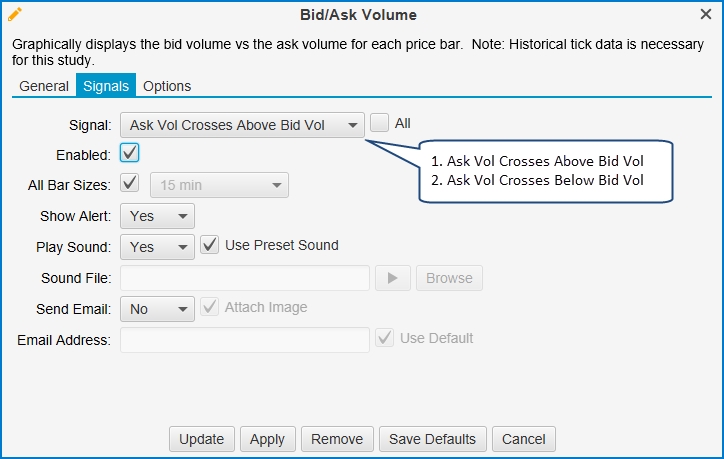
Task: Select the Signals tab
Action: (106, 86)
